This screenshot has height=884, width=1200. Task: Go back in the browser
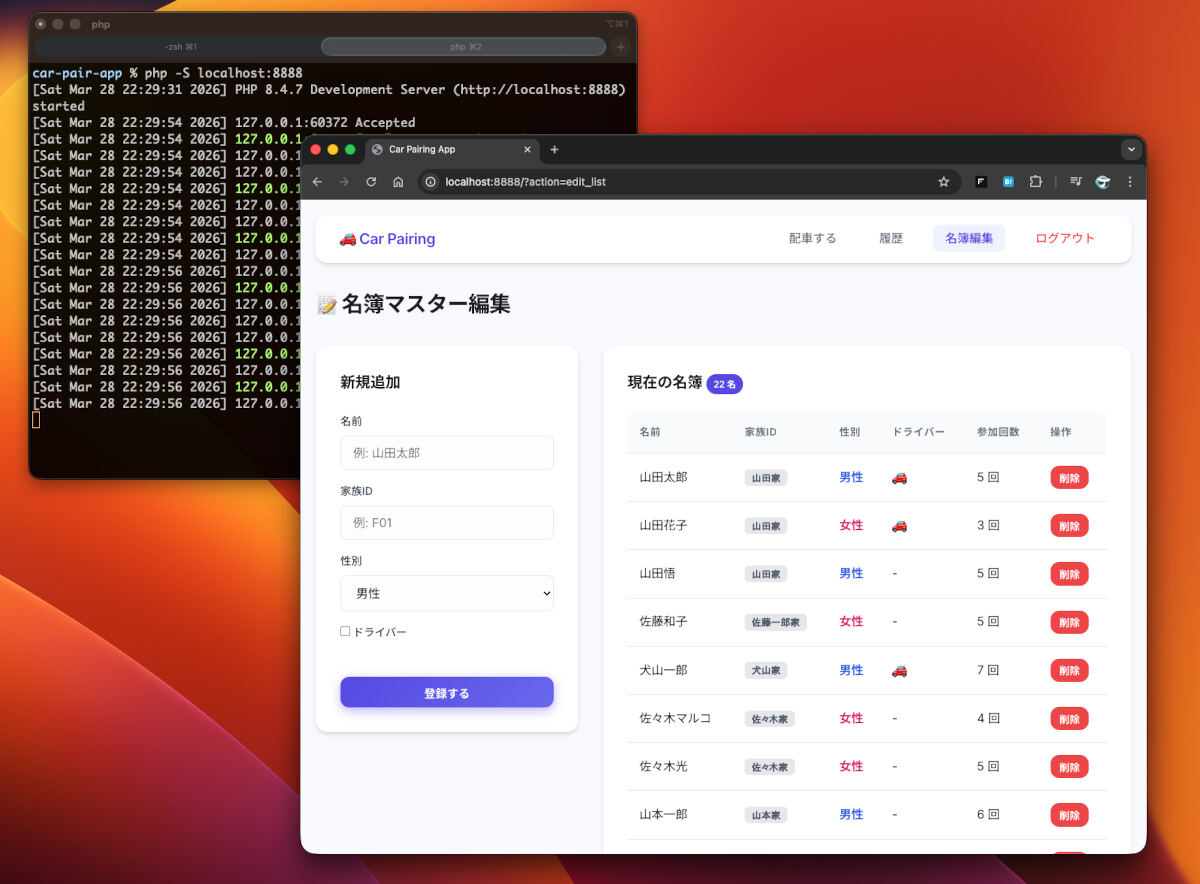317,182
